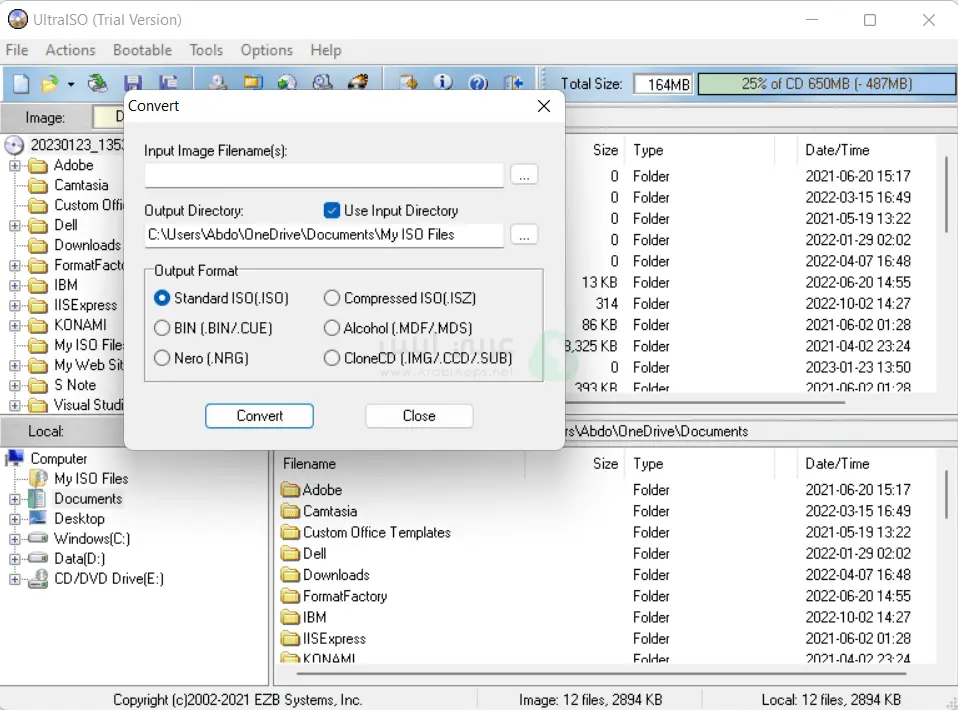The width and height of the screenshot is (958, 710).
Task: Click the Exit door icon in toolbar
Action: [513, 84]
